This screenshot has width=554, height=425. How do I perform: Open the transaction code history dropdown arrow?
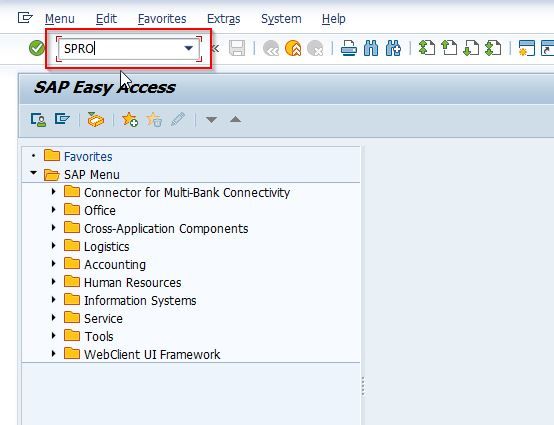189,48
